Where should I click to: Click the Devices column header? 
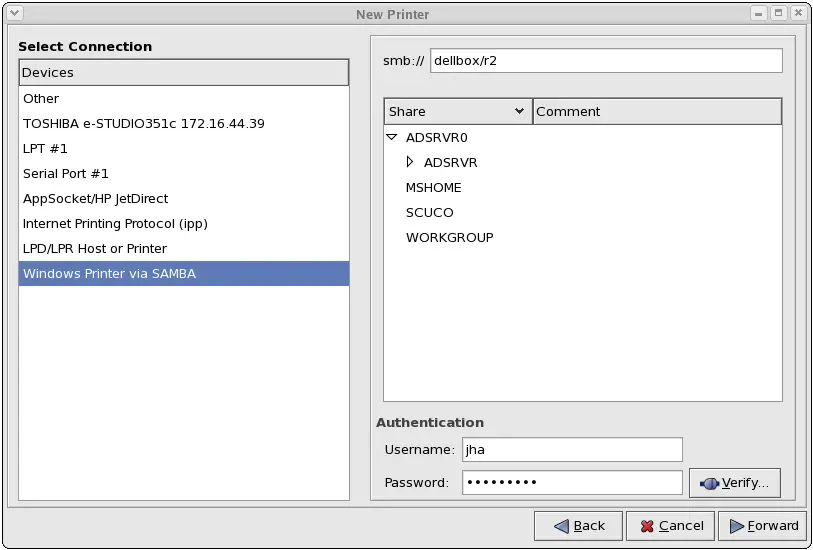(184, 73)
